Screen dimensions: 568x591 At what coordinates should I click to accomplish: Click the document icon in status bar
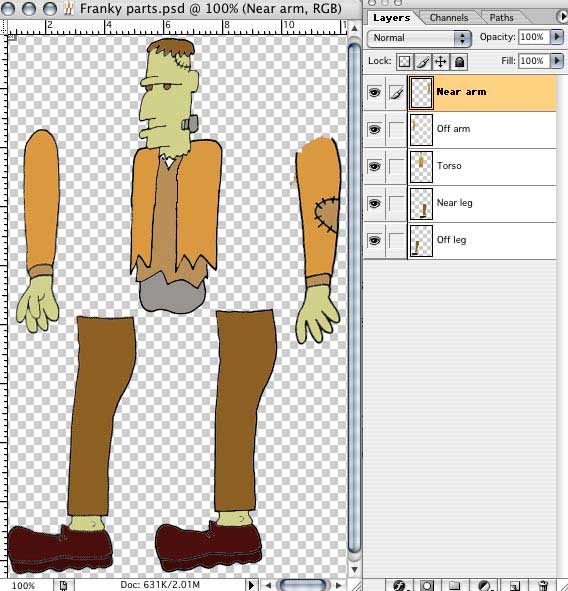pos(63,585)
